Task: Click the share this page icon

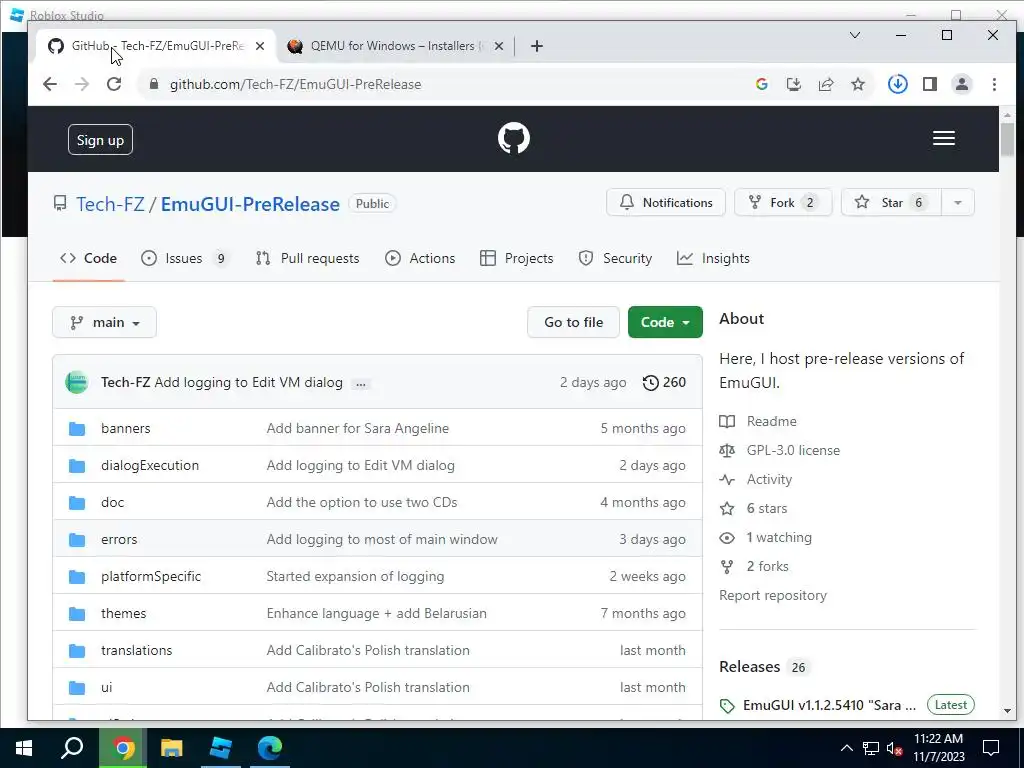Action: pos(826,84)
